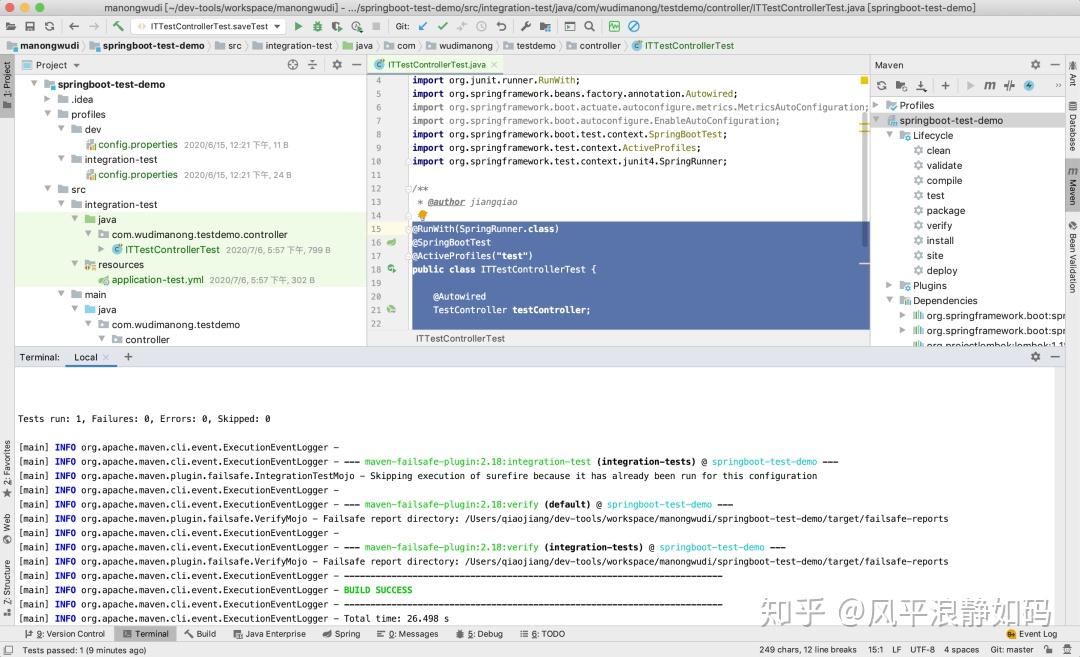Reload all Maven projects
This screenshot has height=657, width=1080.
882,86
